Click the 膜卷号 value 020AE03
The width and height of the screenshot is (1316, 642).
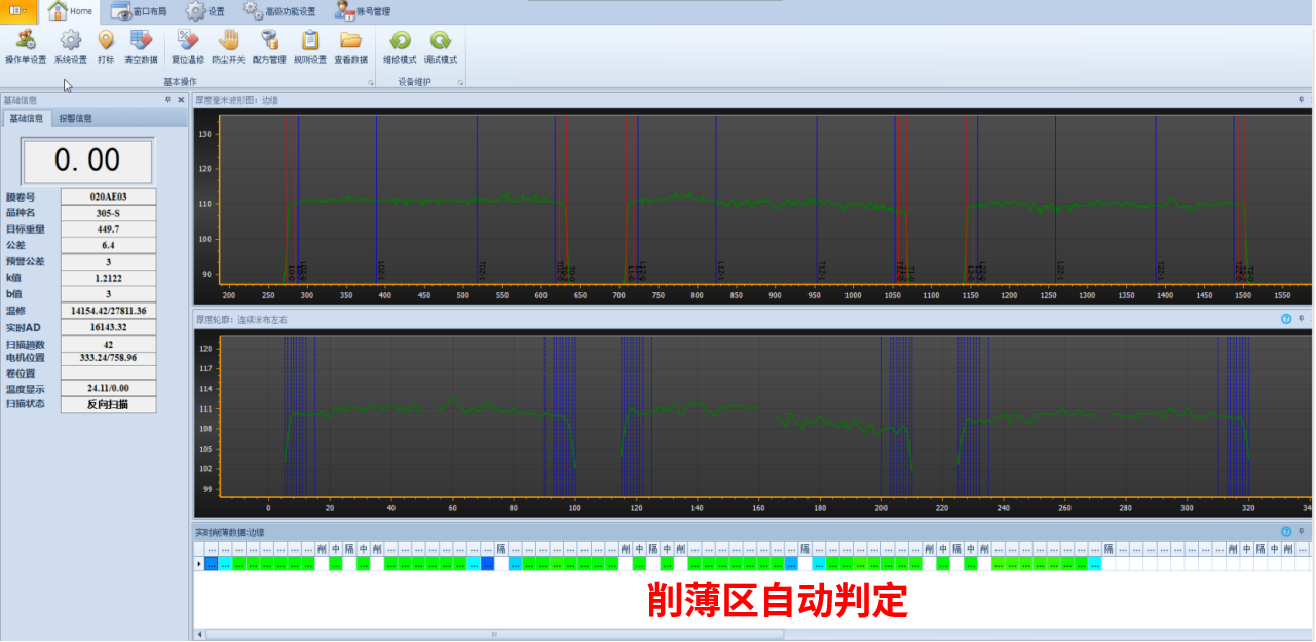[108, 197]
